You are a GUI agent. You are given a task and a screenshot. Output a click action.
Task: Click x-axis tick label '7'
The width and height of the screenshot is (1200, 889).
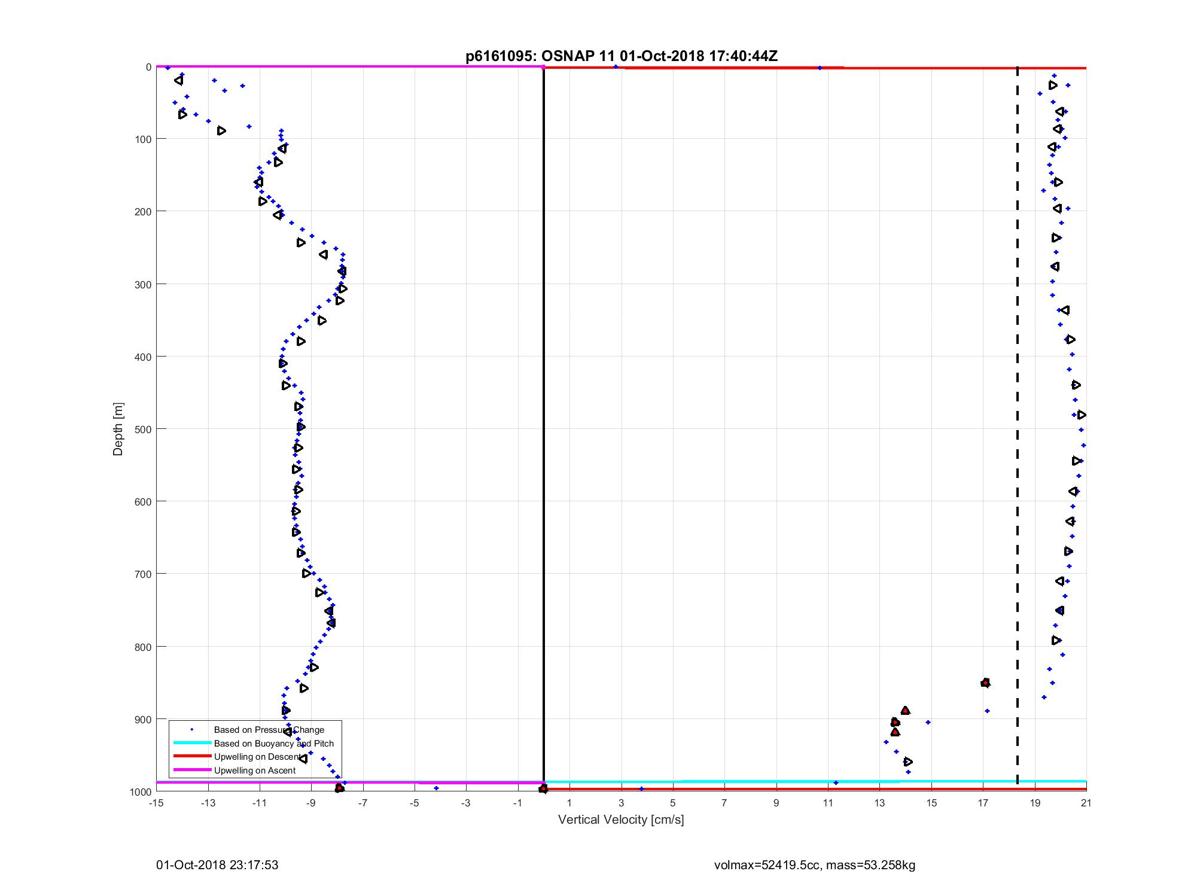[x=724, y=802]
